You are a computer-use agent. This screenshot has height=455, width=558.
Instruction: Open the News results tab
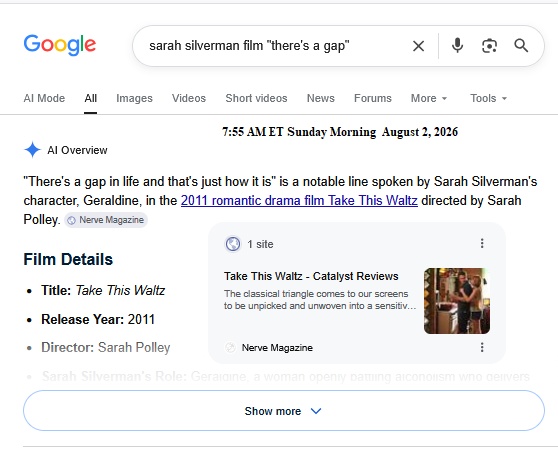tap(321, 98)
